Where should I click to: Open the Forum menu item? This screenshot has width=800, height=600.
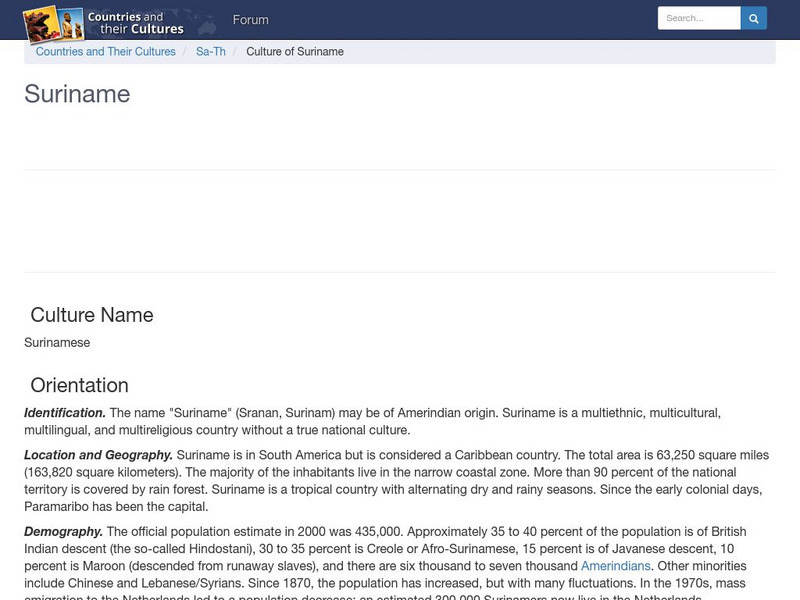point(250,20)
